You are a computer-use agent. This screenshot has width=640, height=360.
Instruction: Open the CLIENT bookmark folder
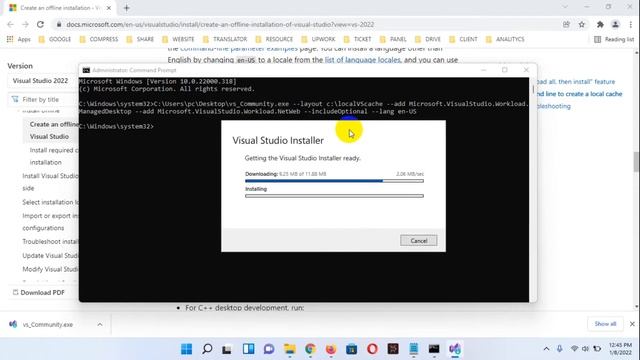tap(463, 39)
